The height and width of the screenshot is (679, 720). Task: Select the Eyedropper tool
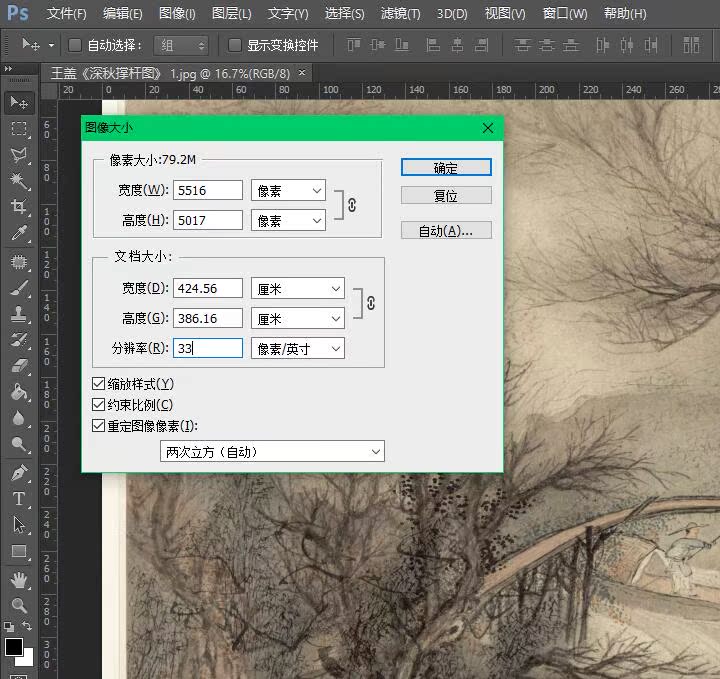click(x=19, y=233)
